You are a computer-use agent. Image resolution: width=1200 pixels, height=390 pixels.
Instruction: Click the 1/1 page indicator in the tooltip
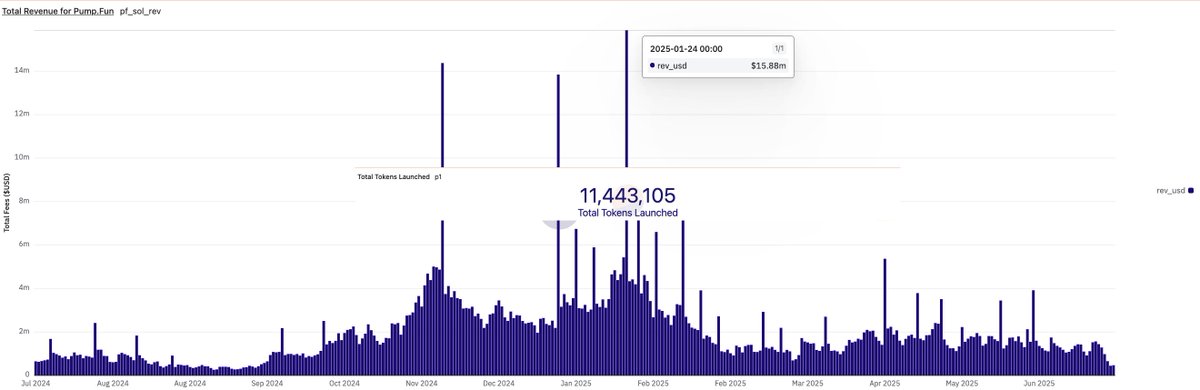(779, 48)
